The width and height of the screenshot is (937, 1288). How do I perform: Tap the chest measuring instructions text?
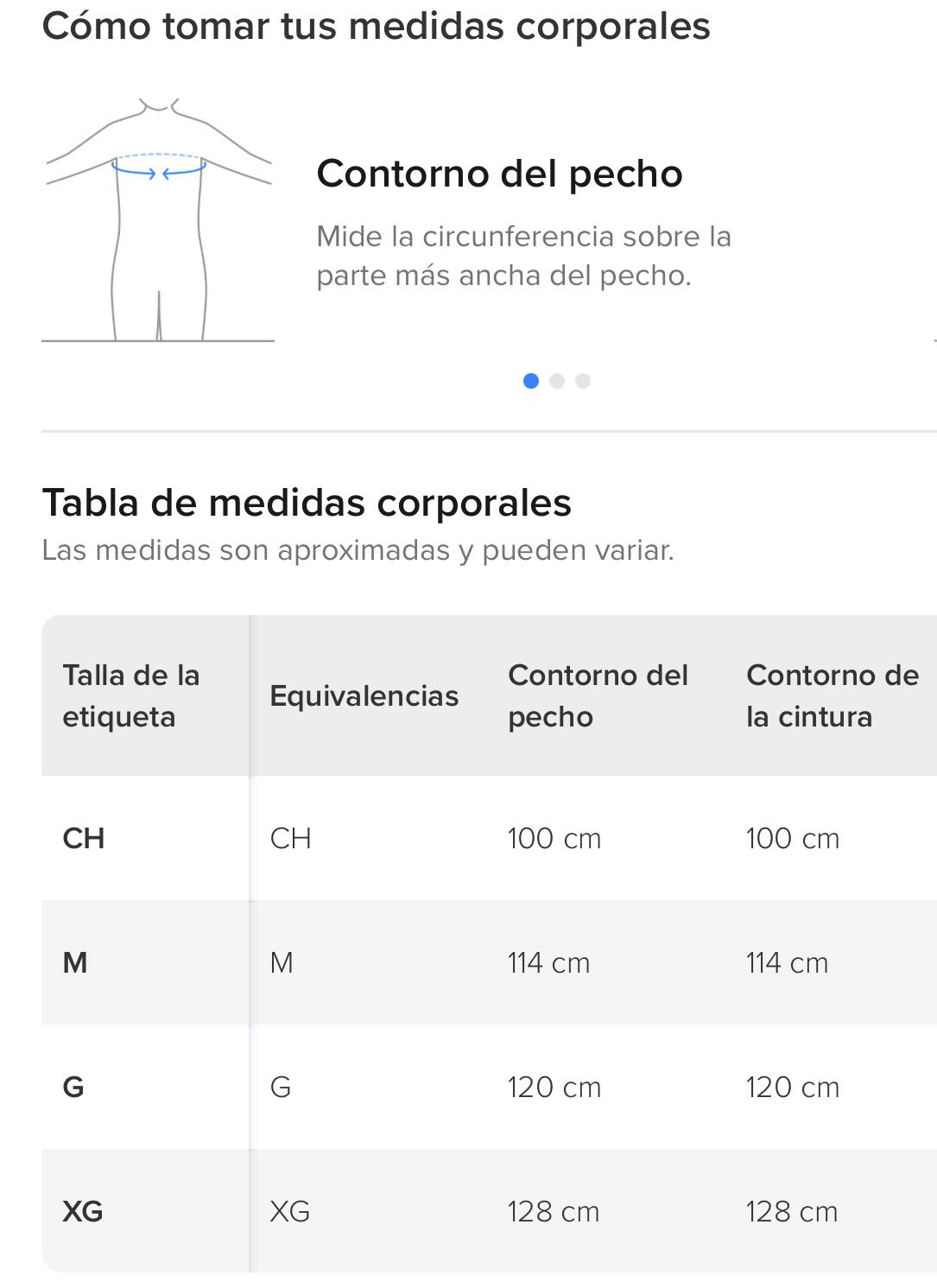click(523, 256)
